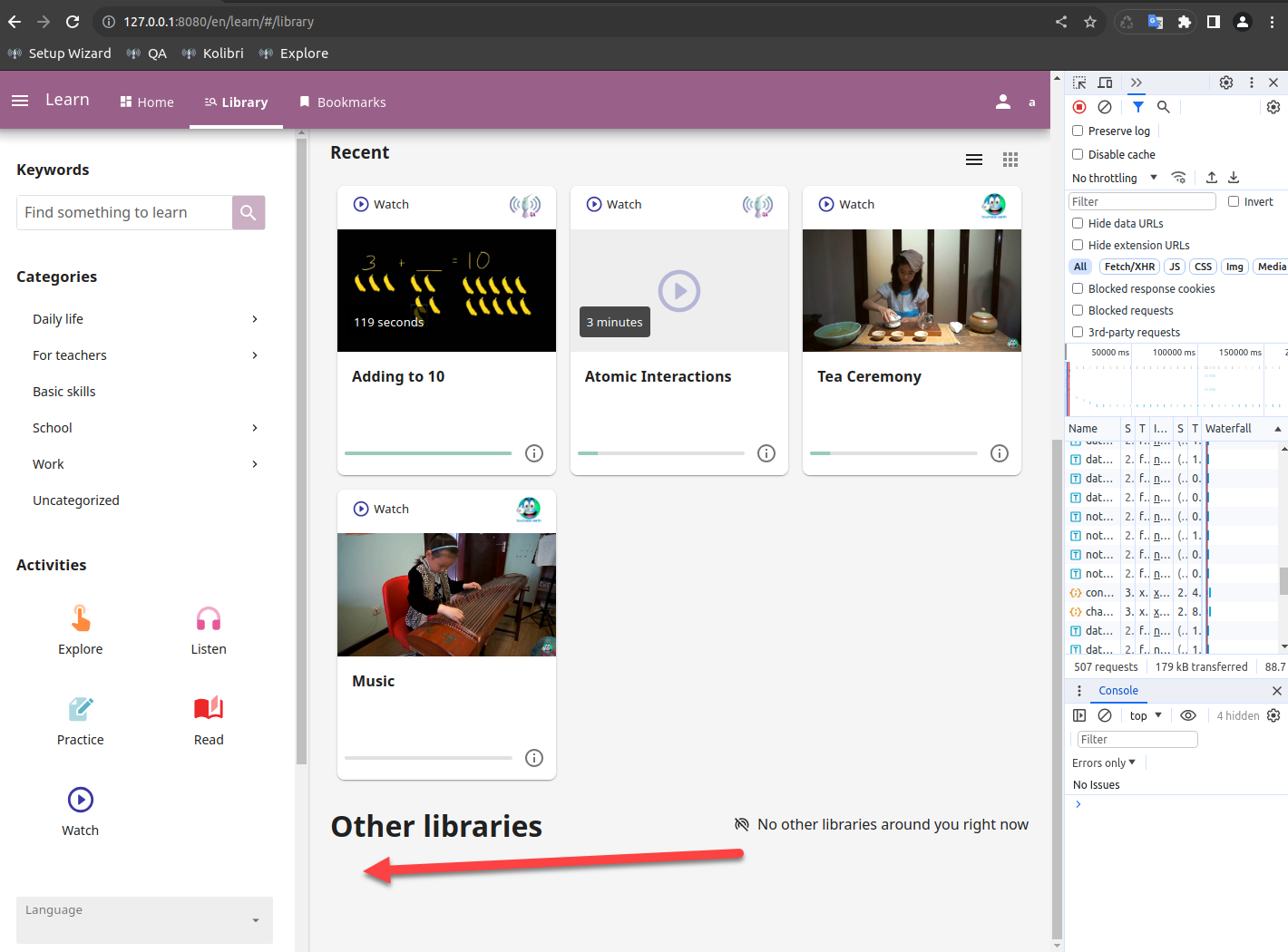Switch to list view for Recent resources
The height and width of the screenshot is (952, 1288).
(x=974, y=159)
